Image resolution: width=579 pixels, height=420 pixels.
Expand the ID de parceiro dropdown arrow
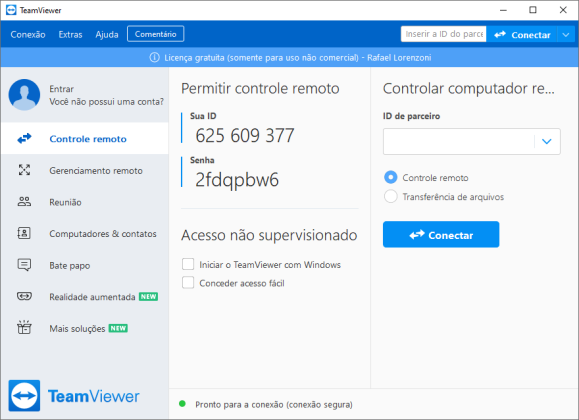click(547, 141)
